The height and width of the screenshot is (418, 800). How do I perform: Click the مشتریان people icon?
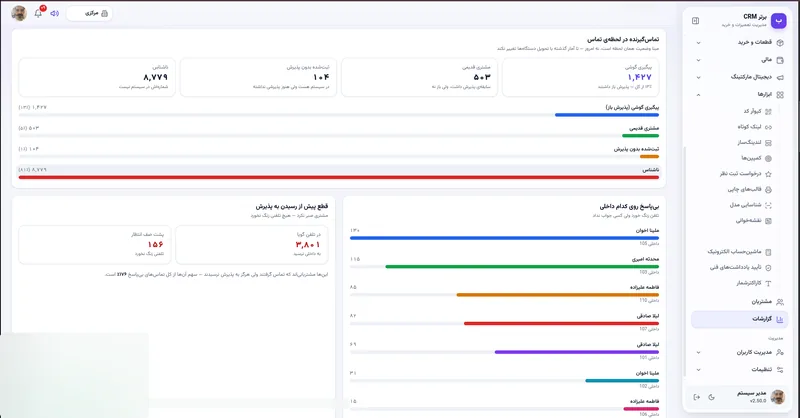(x=780, y=302)
